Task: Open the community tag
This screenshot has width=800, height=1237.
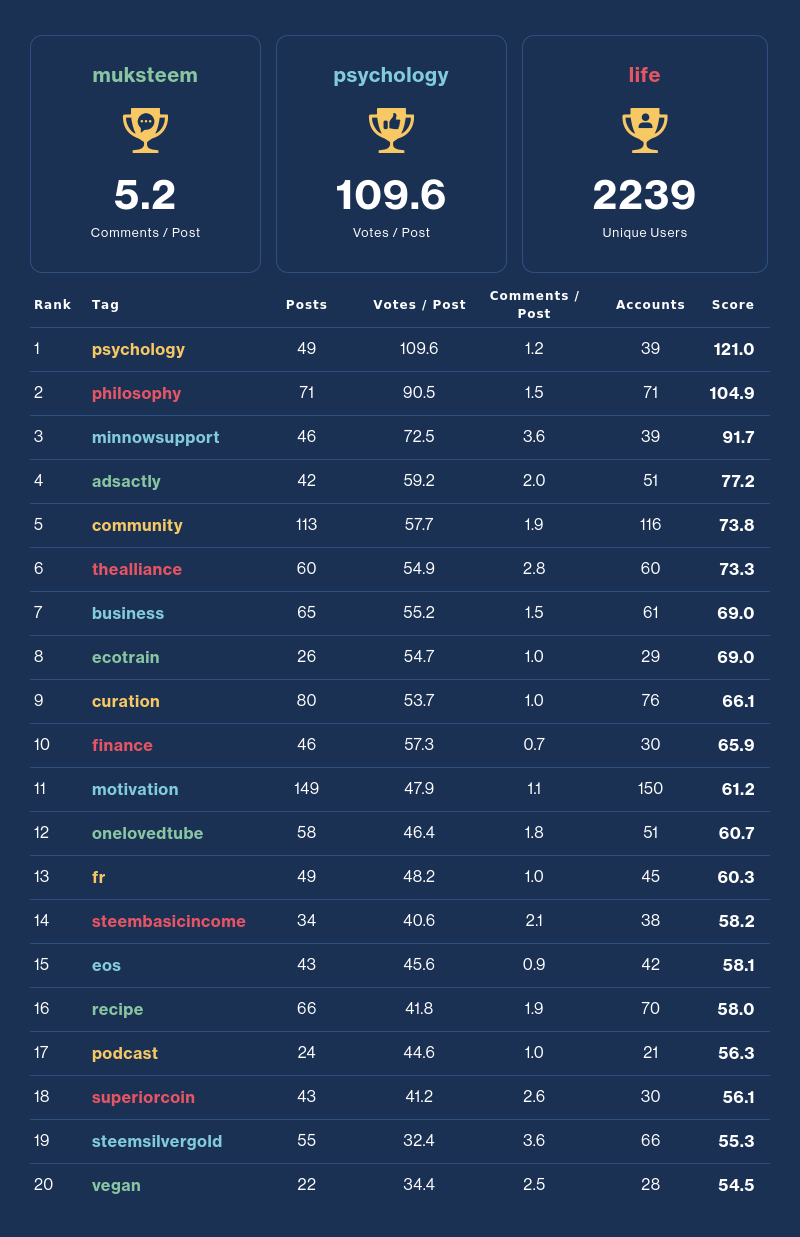Action: point(137,526)
